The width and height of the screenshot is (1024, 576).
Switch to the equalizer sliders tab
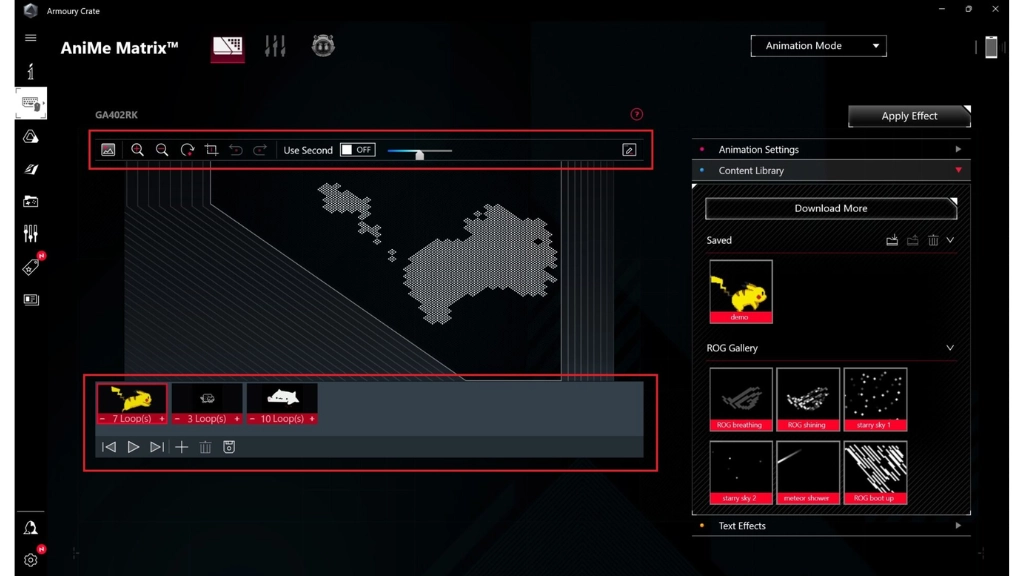click(275, 46)
